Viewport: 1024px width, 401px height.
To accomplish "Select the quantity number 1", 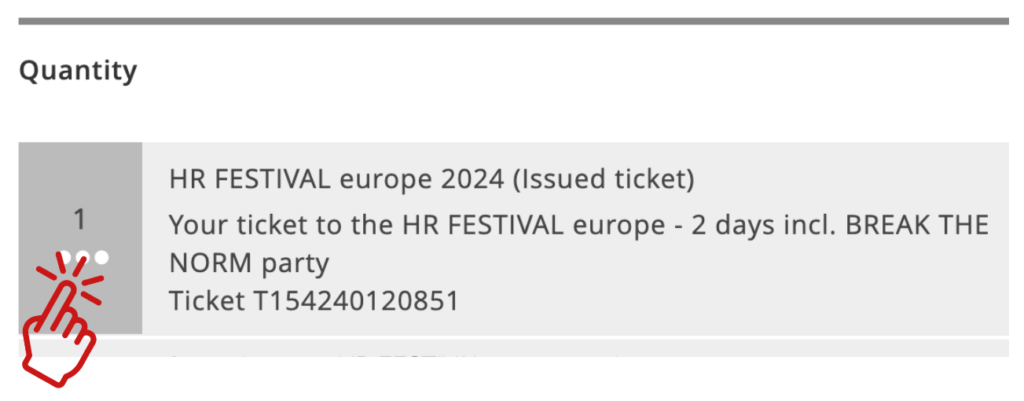I will coord(80,220).
